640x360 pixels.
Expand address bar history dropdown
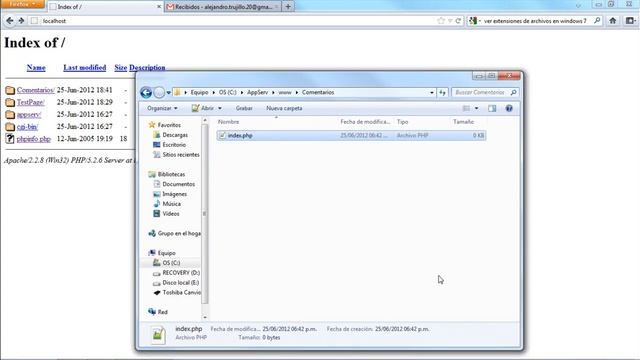tap(432, 93)
